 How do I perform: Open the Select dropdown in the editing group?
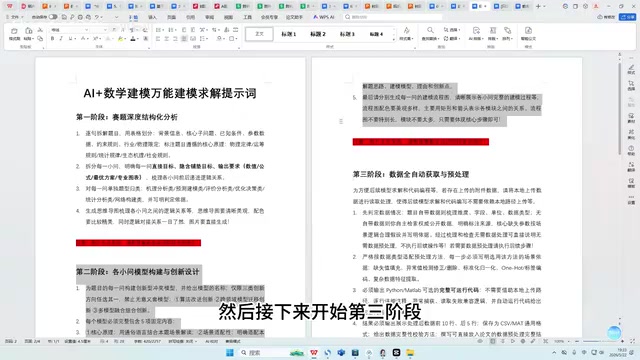pos(452,30)
